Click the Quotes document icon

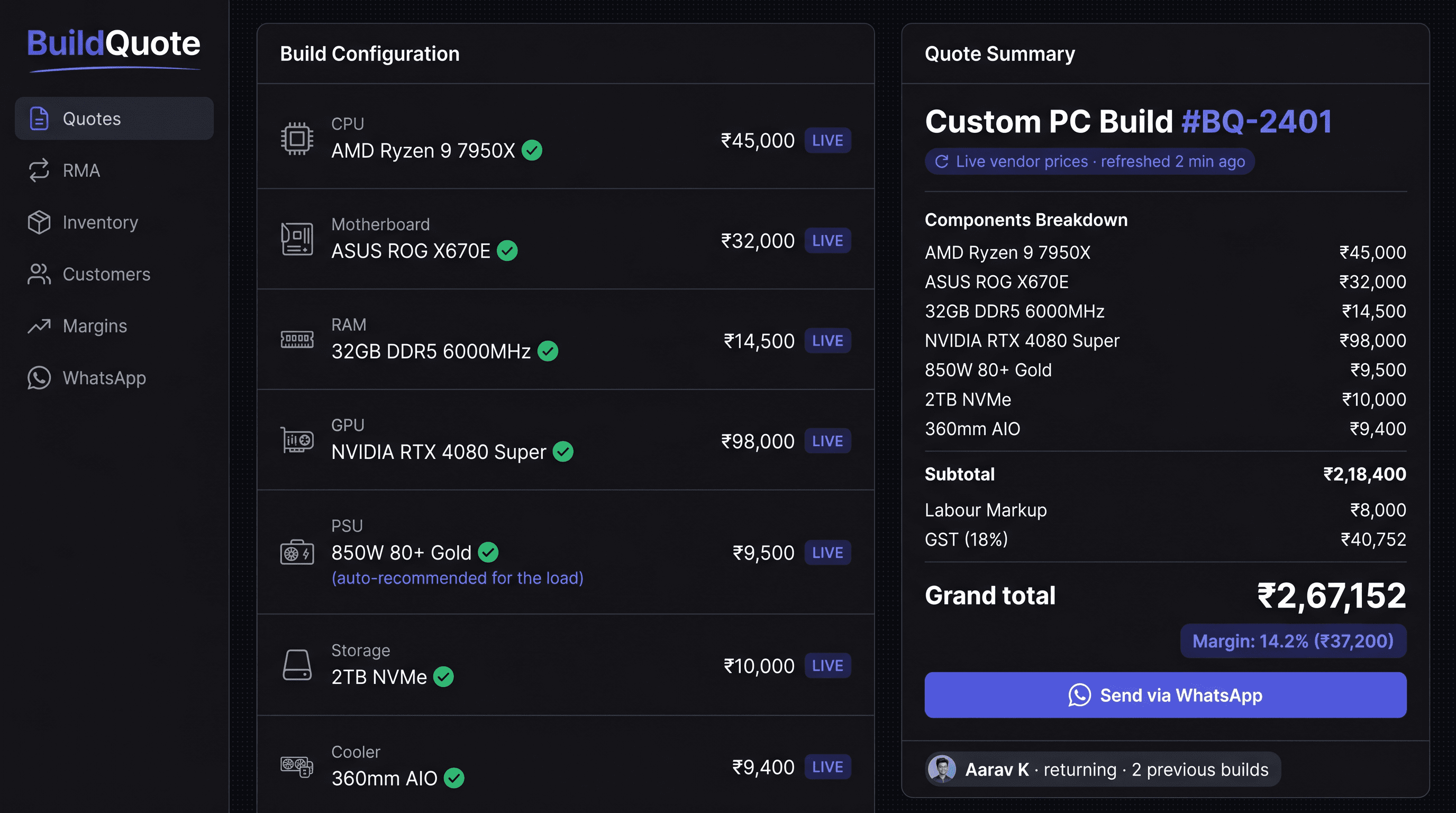coord(39,118)
